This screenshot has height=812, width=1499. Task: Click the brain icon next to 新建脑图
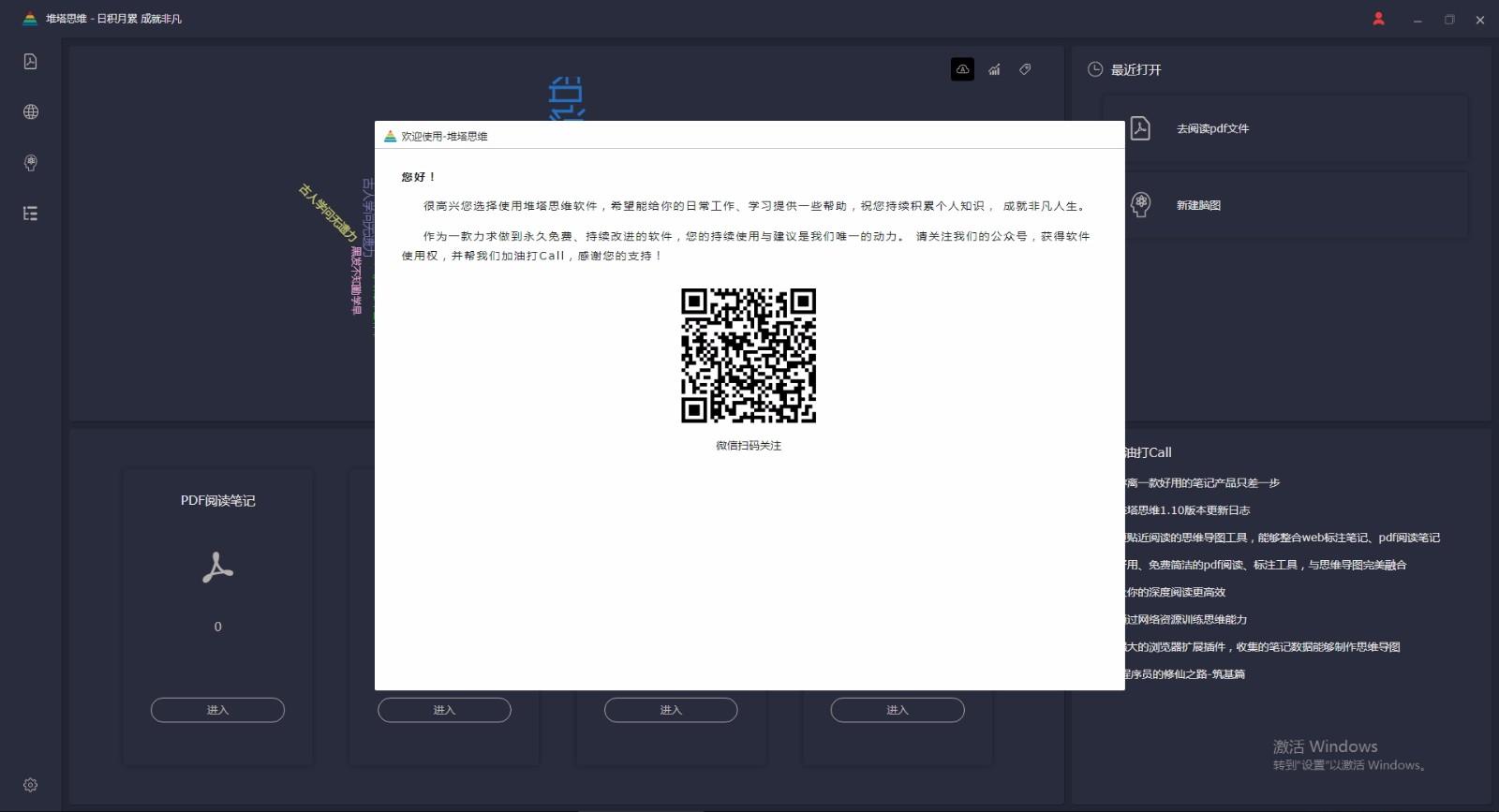coord(1140,204)
